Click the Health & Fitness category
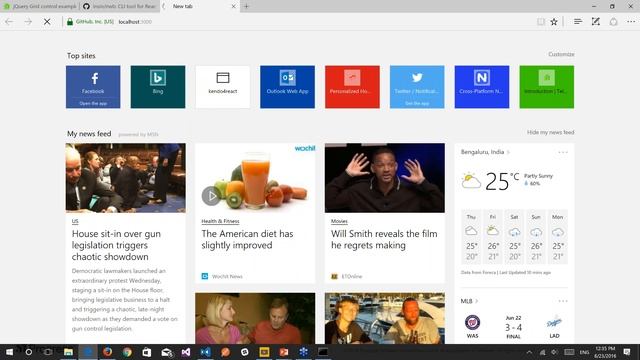Viewport: 640px width, 360px height. 220,221
